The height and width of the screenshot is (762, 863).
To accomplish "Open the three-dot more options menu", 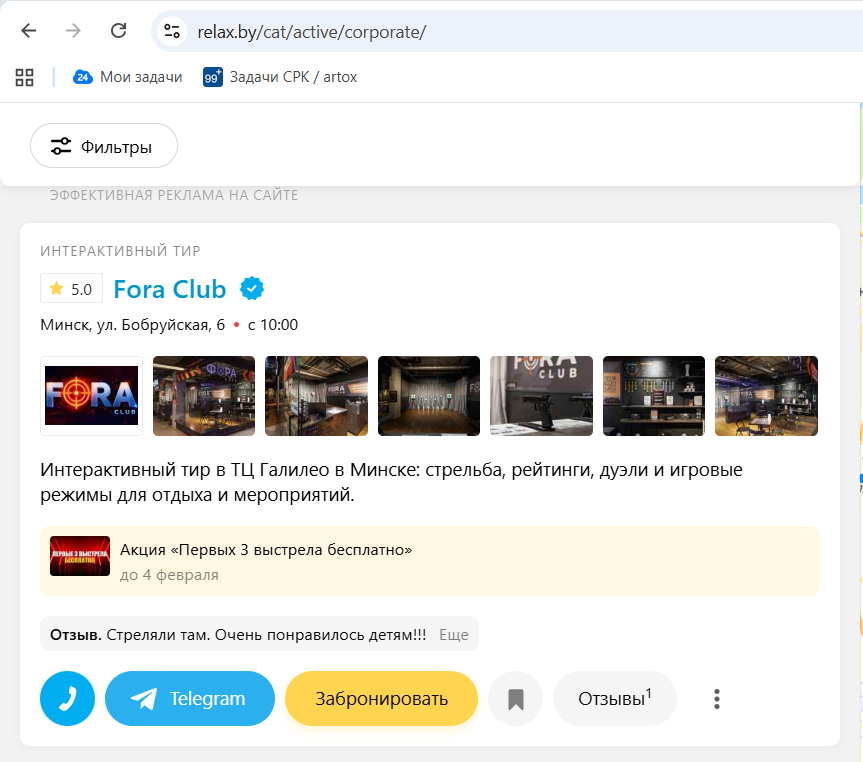I will tap(717, 698).
